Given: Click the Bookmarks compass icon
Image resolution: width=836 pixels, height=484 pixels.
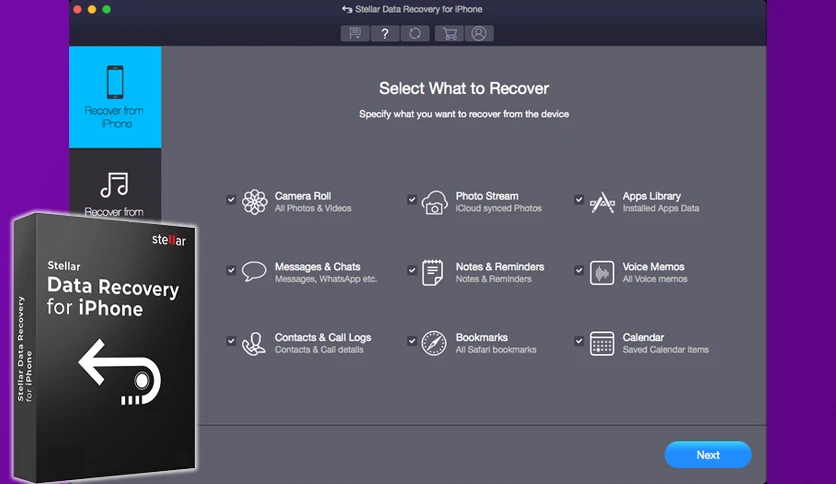Looking at the screenshot, I should (434, 343).
